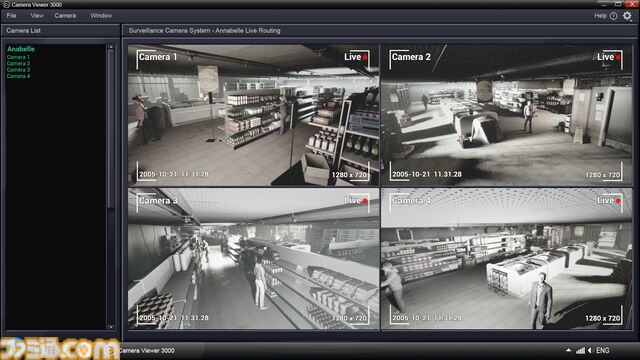Click the camera list scroll down arrow
Viewport: 640px width, 360px height.
[x=111, y=327]
